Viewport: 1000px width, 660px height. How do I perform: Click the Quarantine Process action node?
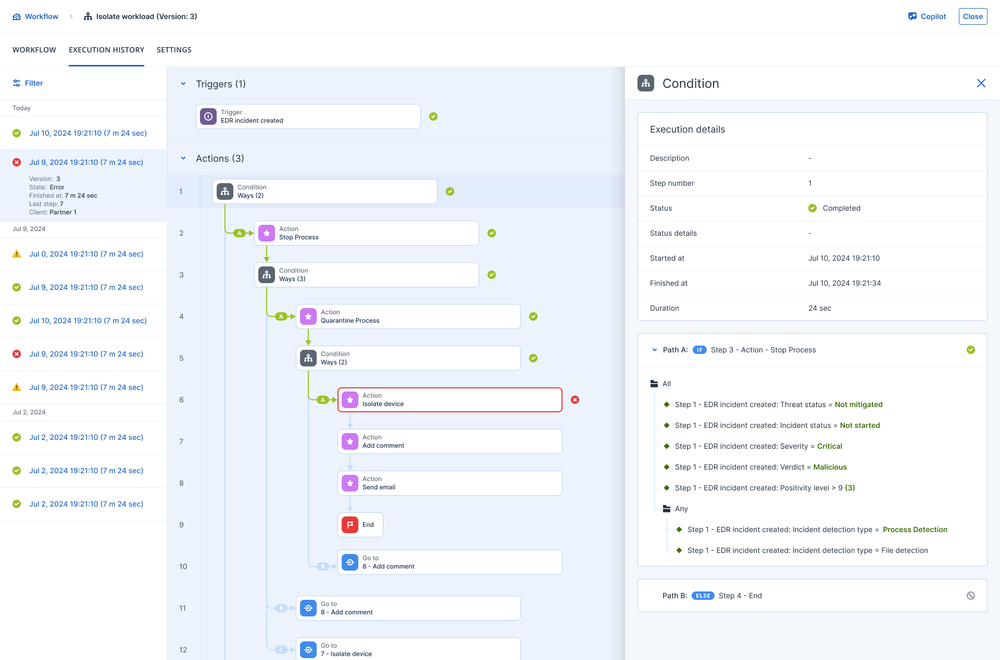pos(408,317)
